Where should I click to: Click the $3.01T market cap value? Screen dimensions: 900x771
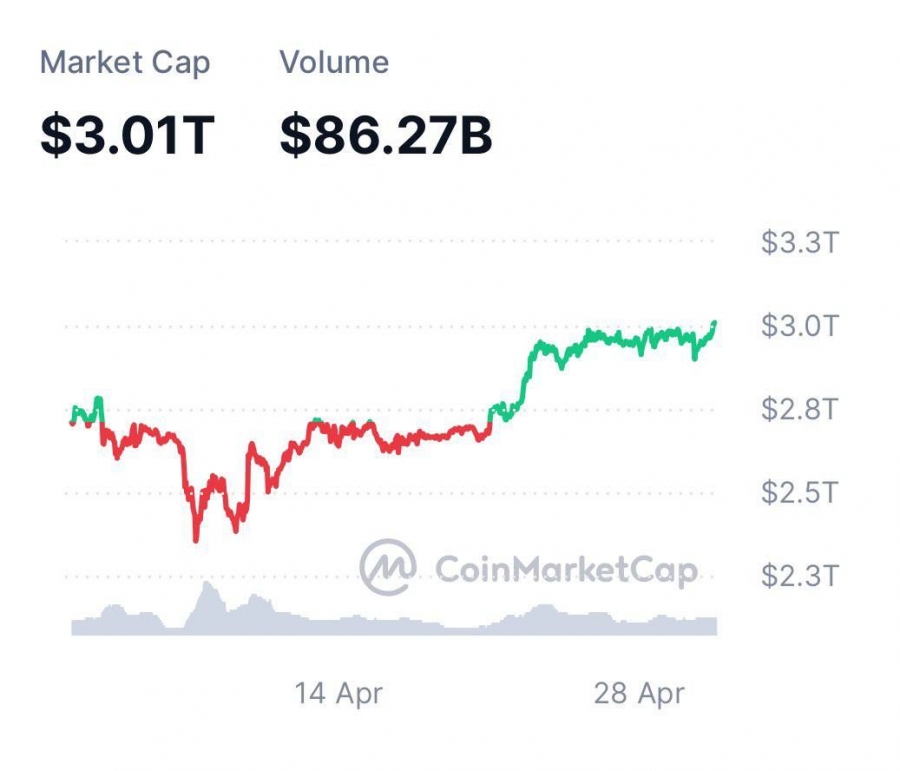click(127, 135)
